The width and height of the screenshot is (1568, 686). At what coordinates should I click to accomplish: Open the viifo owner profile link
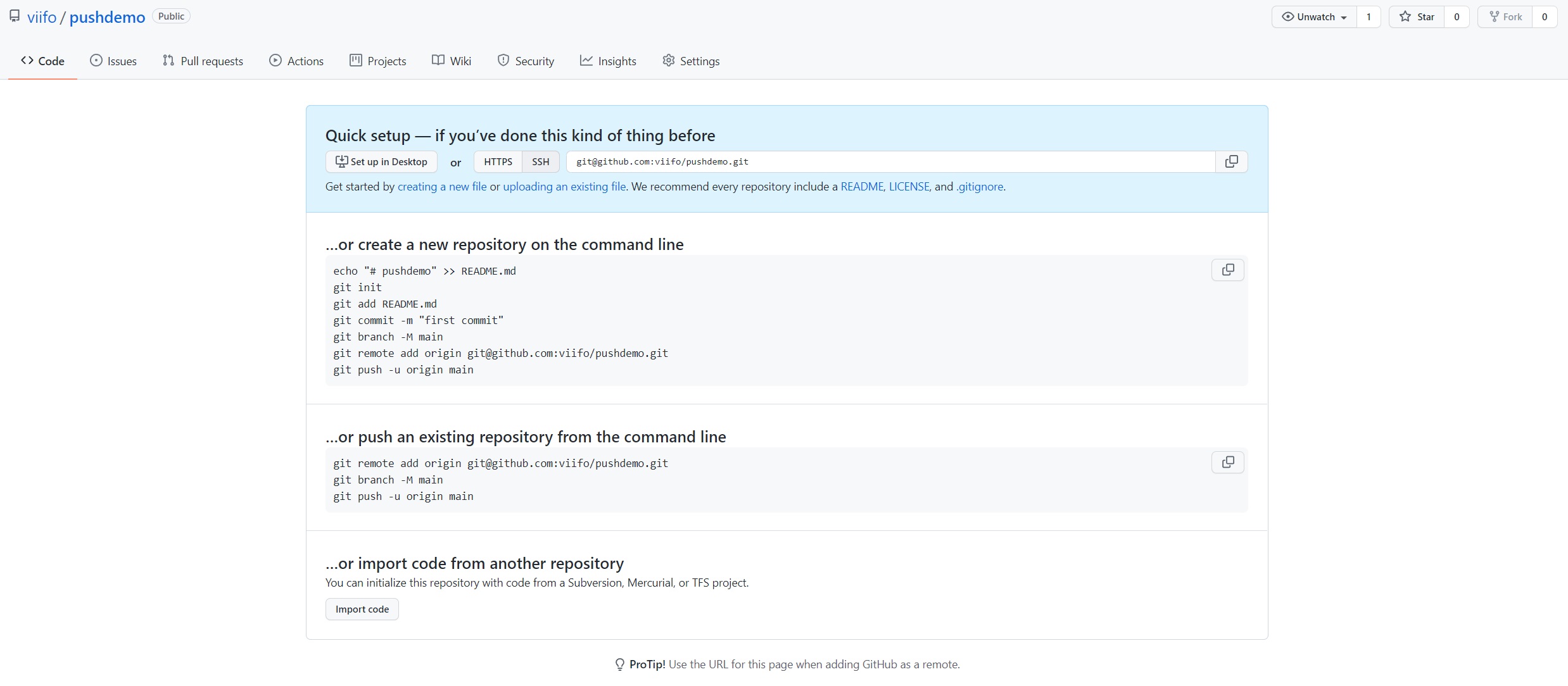click(42, 17)
